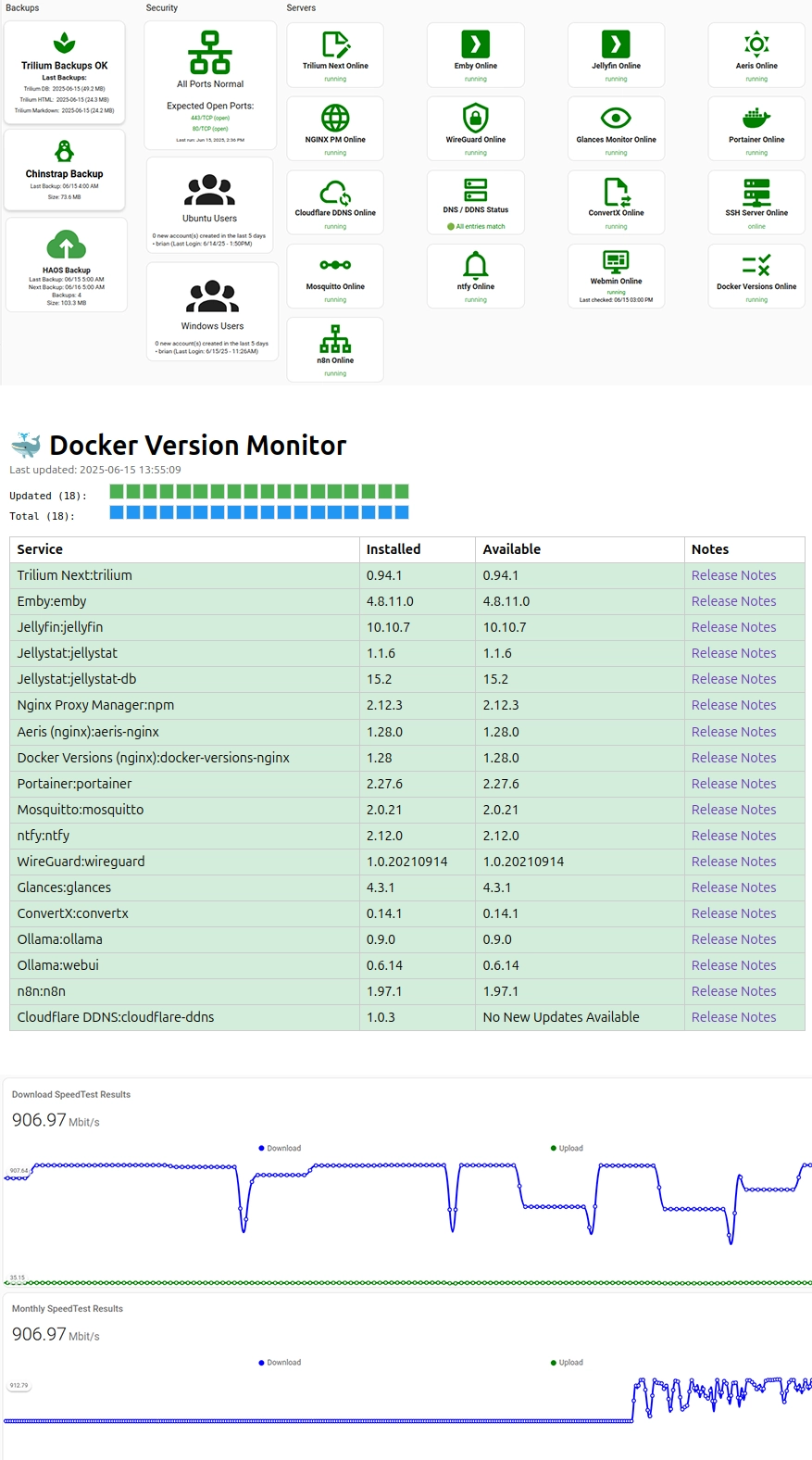Click the 'Backups' section heading
The image size is (812, 1460).
pyautogui.click(x=22, y=7)
